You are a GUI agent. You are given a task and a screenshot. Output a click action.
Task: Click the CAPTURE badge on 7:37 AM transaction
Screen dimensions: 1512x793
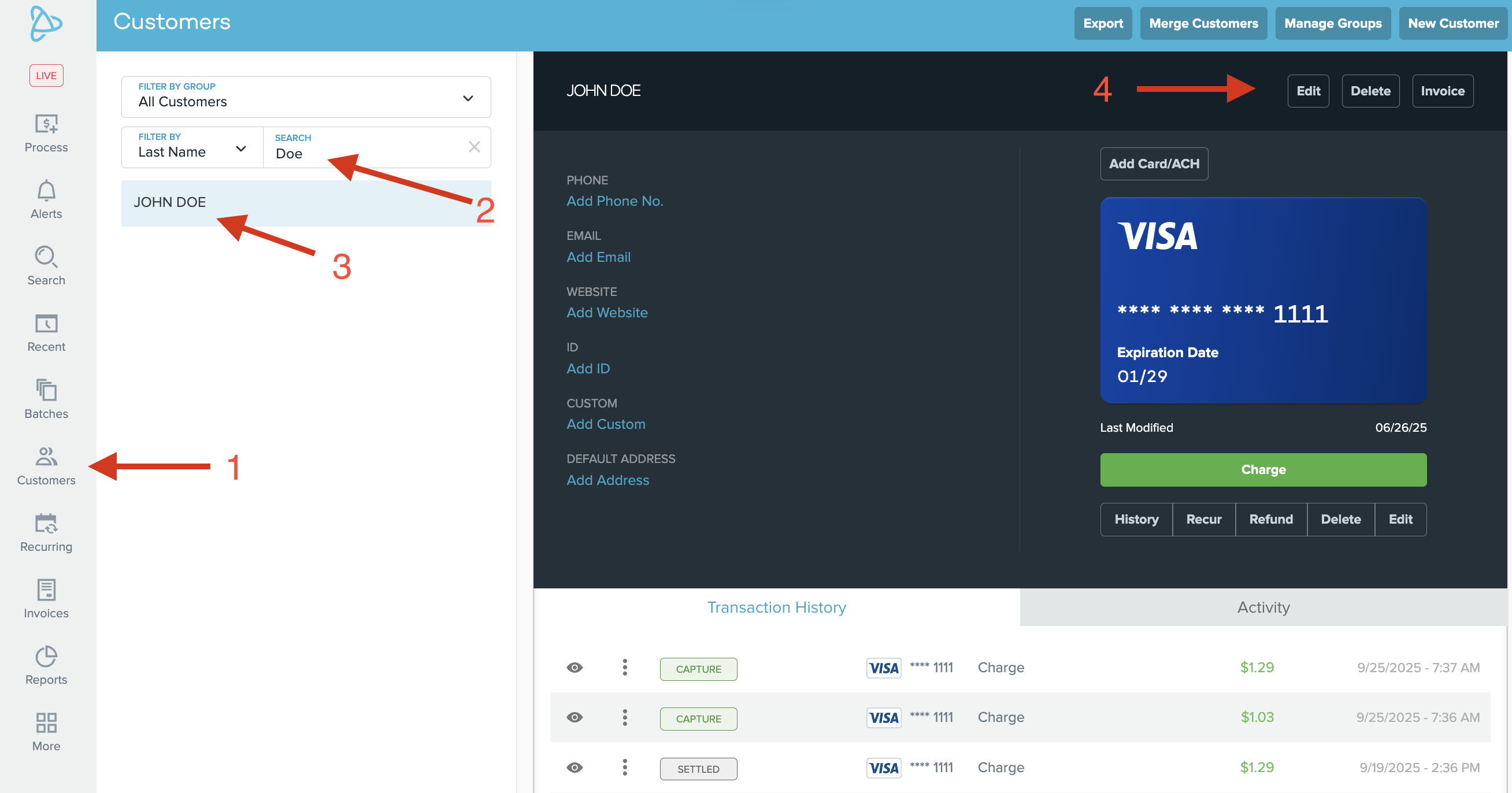click(x=698, y=669)
